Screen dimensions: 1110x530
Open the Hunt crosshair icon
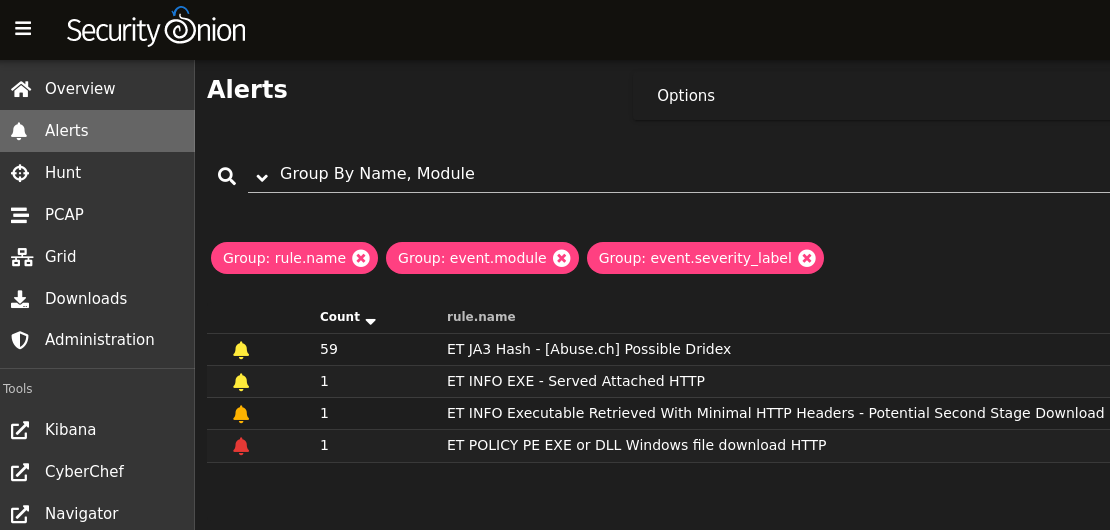(x=20, y=173)
